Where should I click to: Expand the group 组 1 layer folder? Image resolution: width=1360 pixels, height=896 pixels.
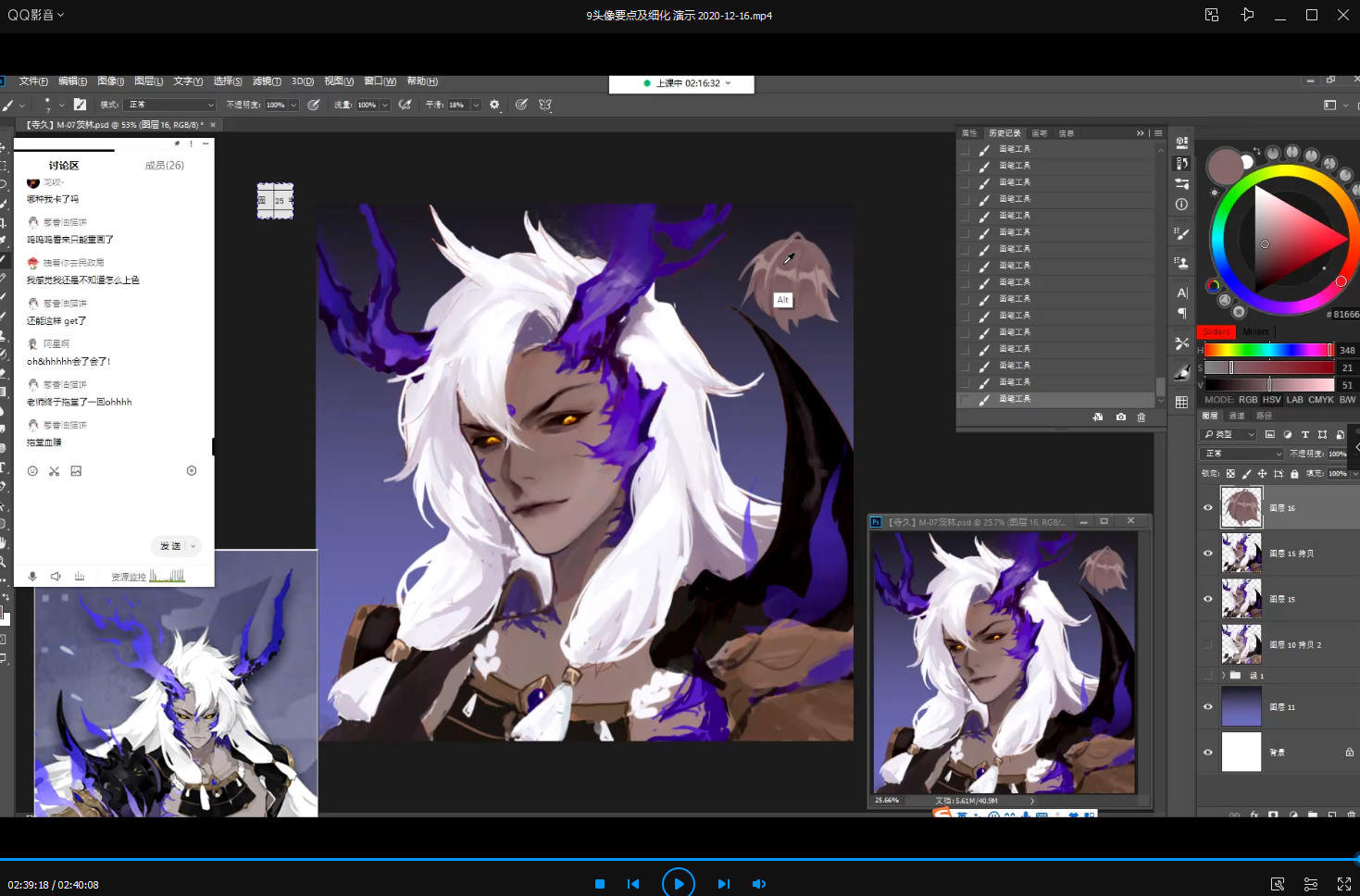1223,676
